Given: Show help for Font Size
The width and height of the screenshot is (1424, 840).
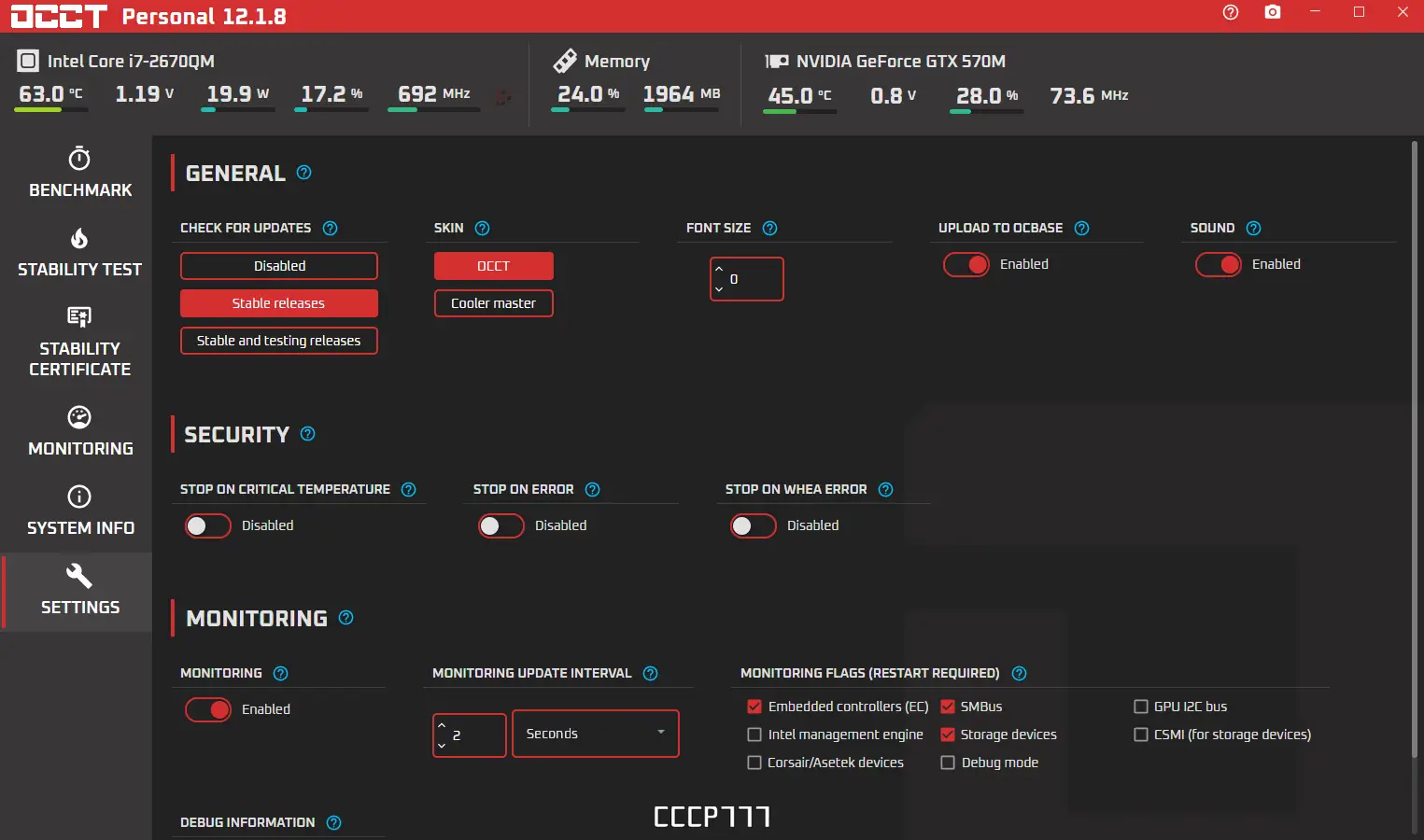Looking at the screenshot, I should click(x=770, y=229).
